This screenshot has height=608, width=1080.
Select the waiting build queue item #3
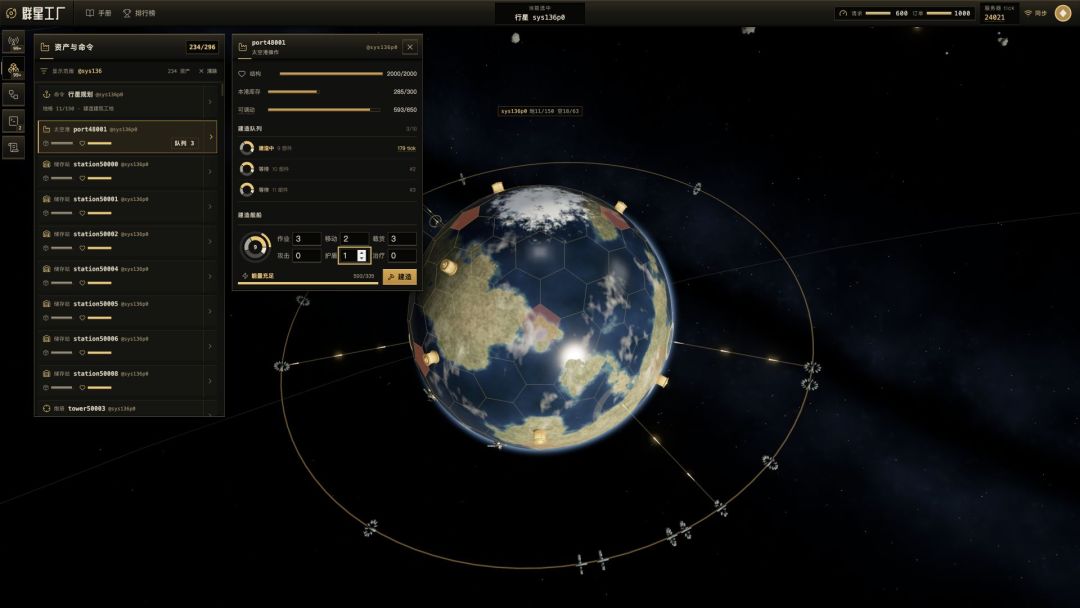[327, 189]
